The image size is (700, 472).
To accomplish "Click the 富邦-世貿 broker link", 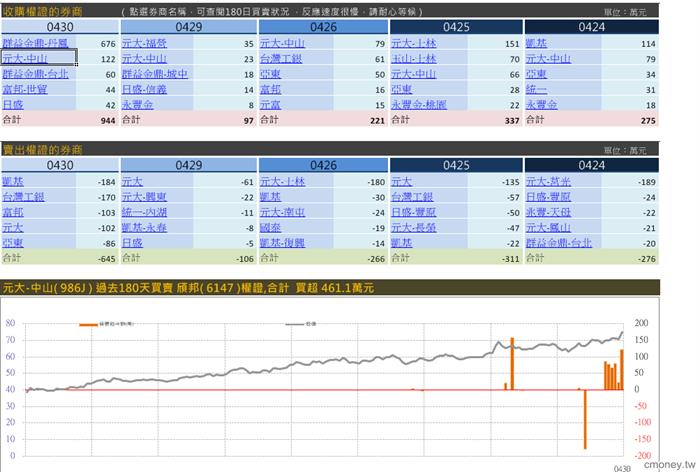I will click(25, 89).
